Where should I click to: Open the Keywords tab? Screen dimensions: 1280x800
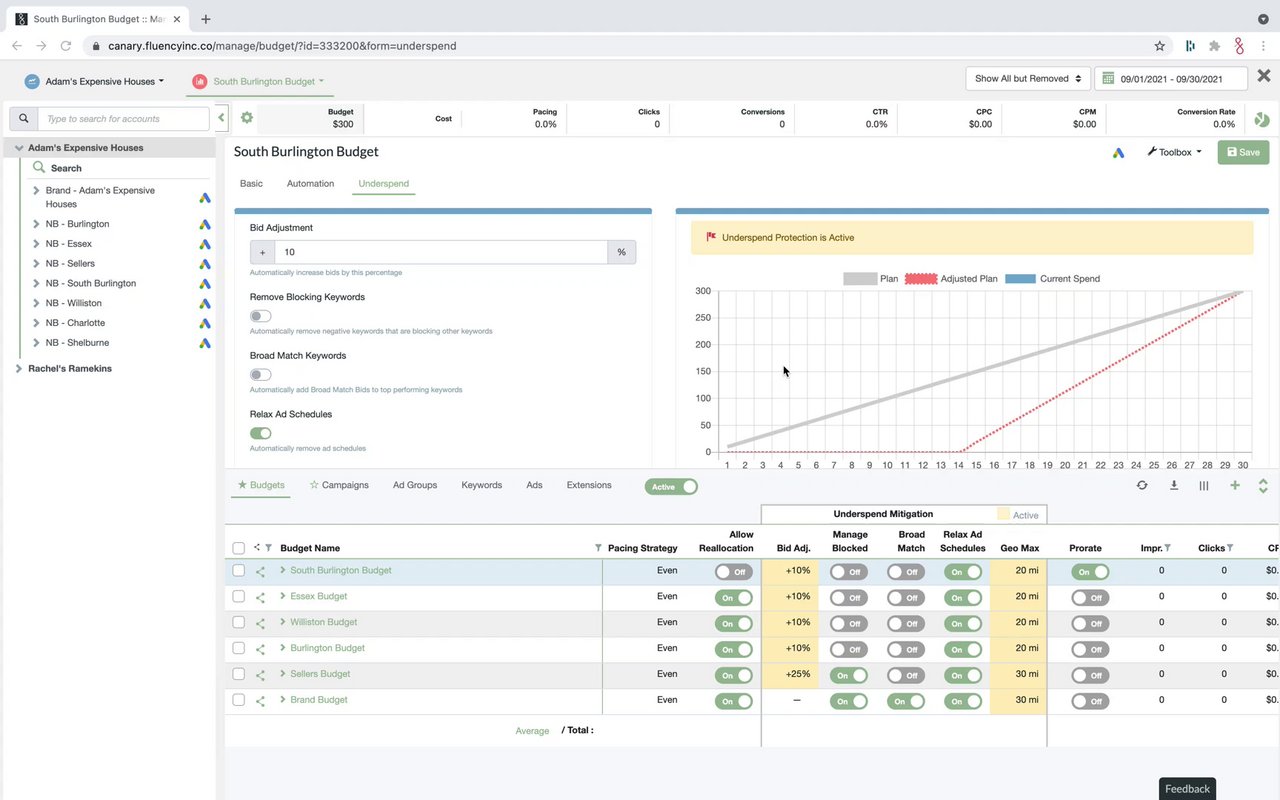tap(481, 485)
